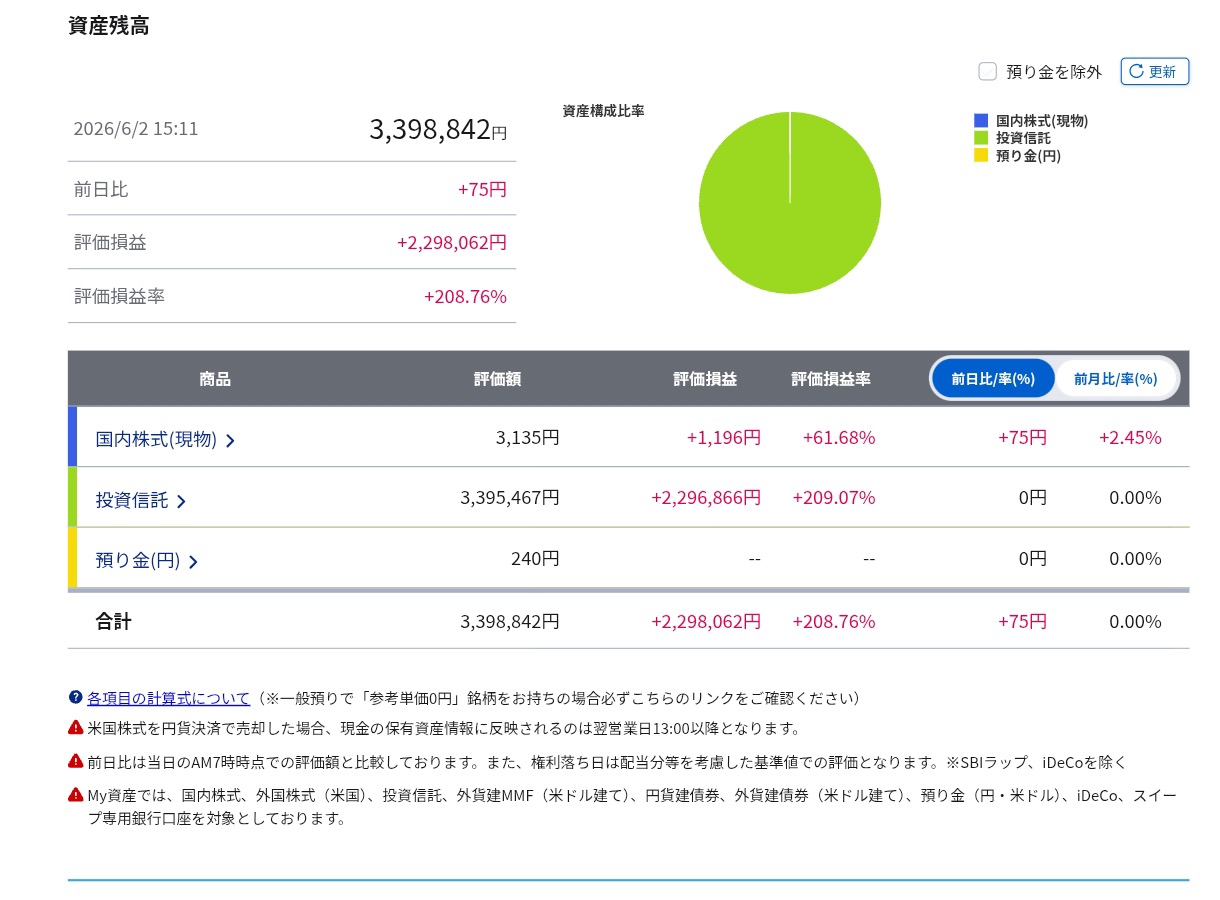
Task: Click the 評価損益率 column header
Action: point(831,379)
